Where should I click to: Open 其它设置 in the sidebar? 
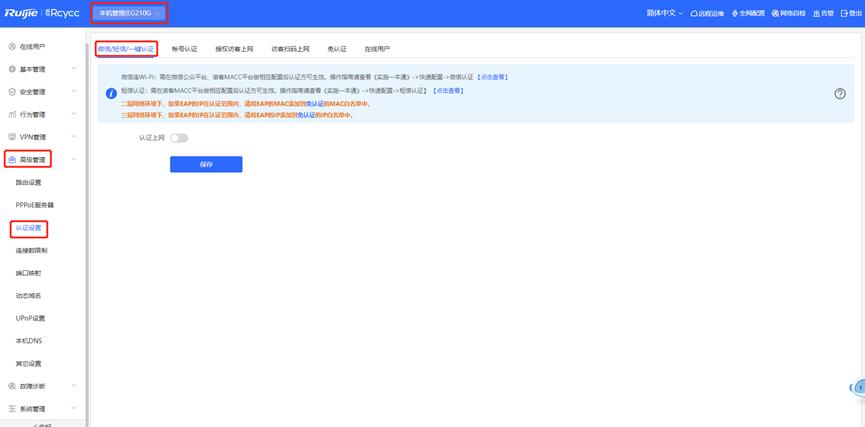[29, 364]
